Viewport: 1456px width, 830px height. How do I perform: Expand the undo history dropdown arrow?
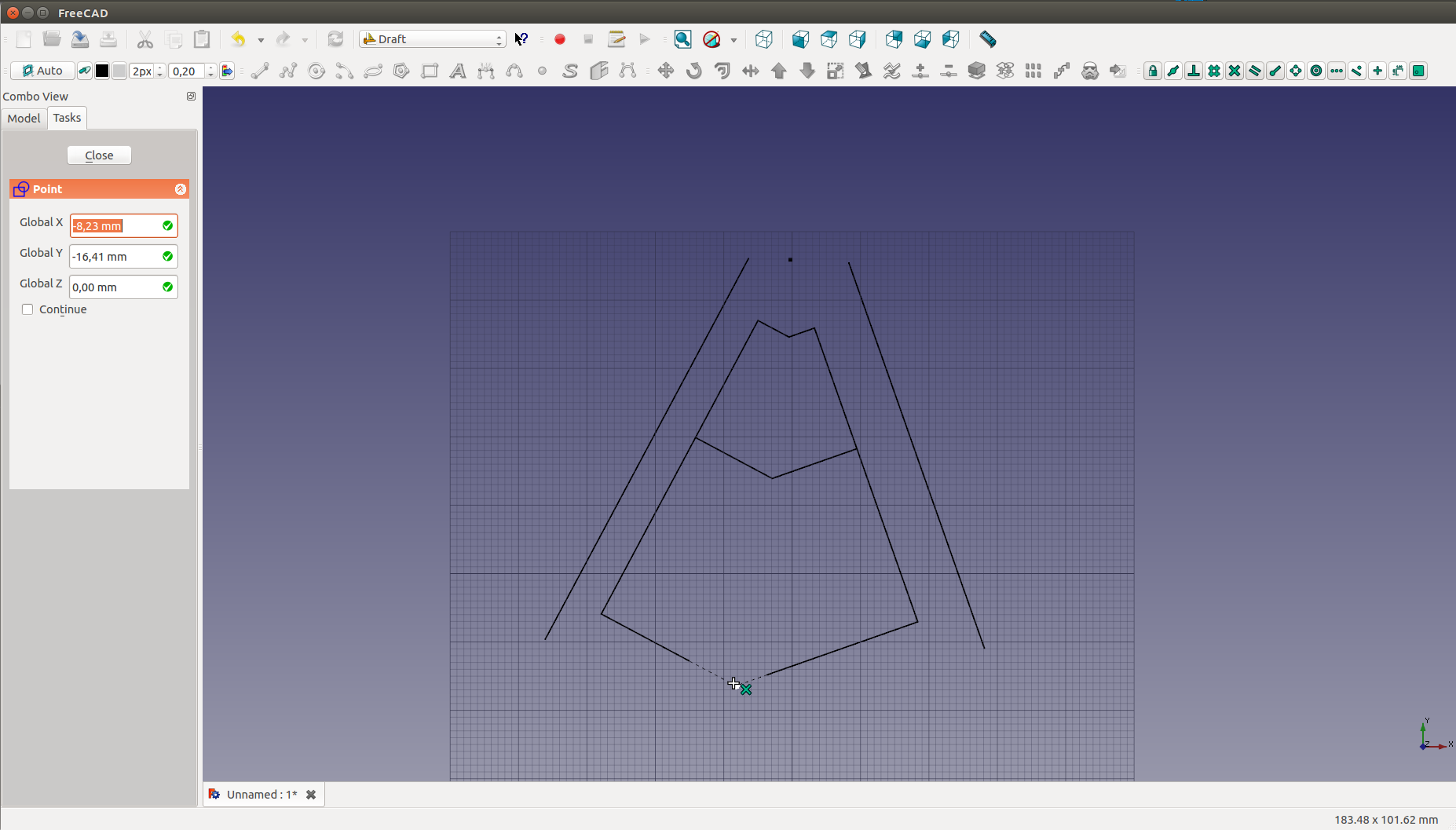pyautogui.click(x=261, y=40)
